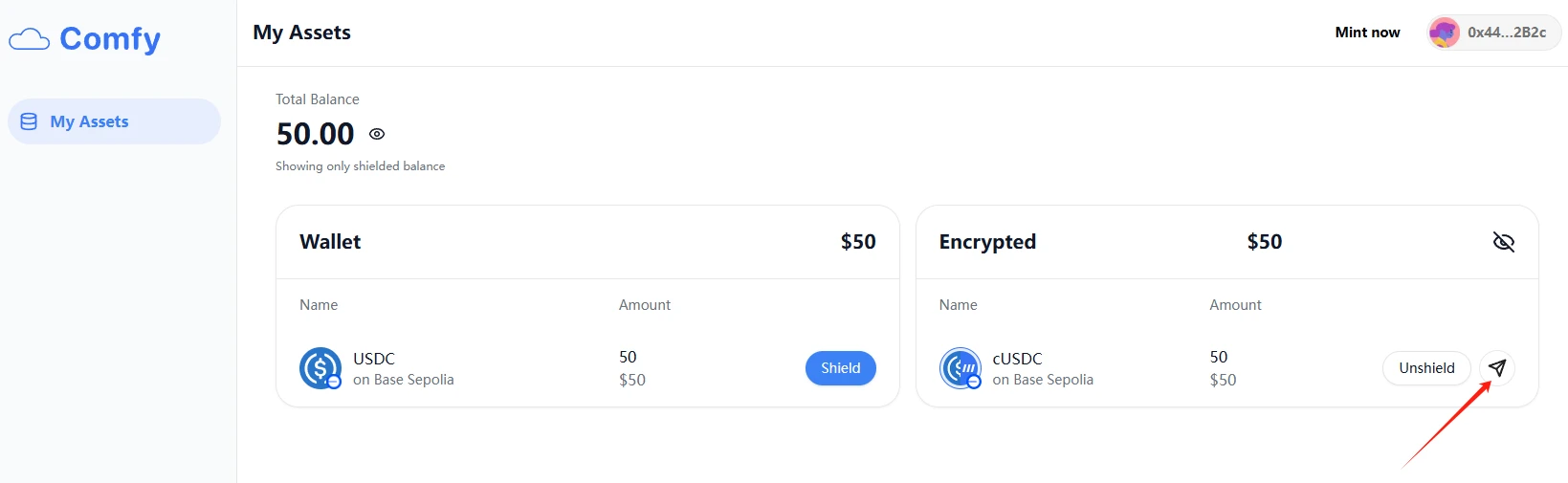Click the send paper-plane icon for cUSDC
Screen dimensions: 1568x483
click(x=1497, y=367)
